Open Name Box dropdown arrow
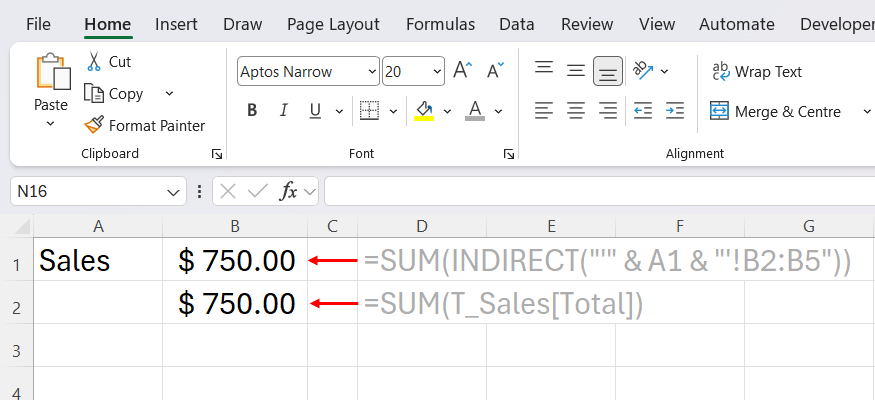 click(173, 192)
